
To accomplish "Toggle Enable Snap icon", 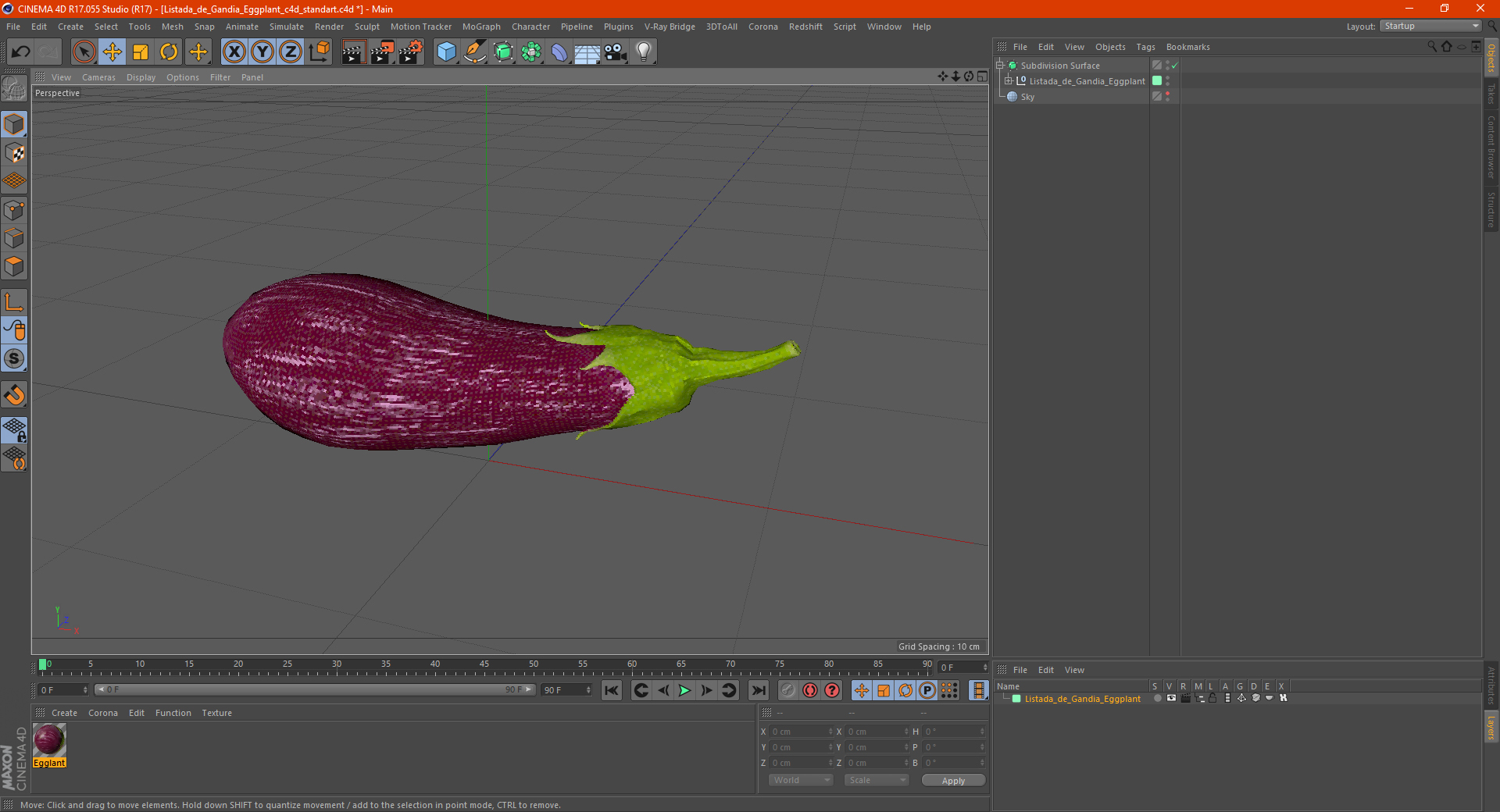I will [14, 359].
